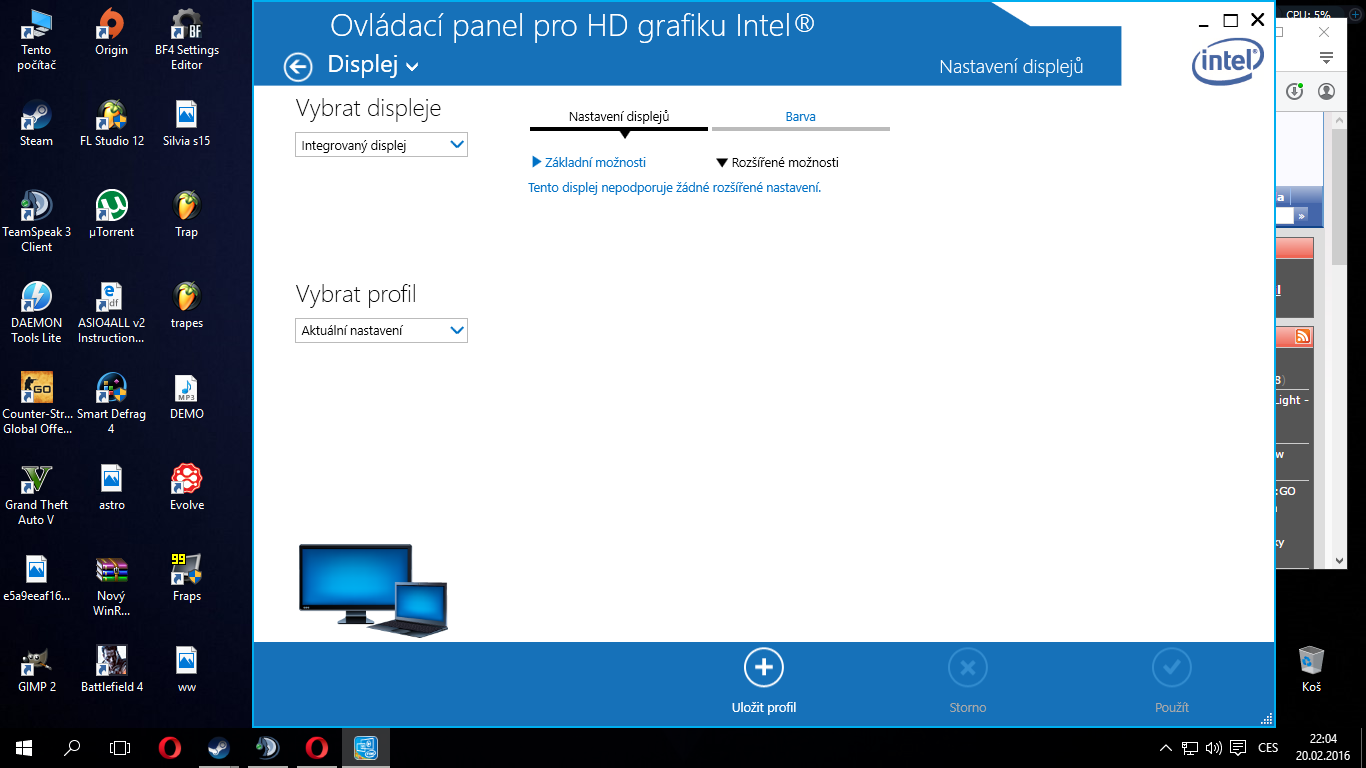The image size is (1366, 768).
Task: Switch to the Barva tab
Action: 800,117
